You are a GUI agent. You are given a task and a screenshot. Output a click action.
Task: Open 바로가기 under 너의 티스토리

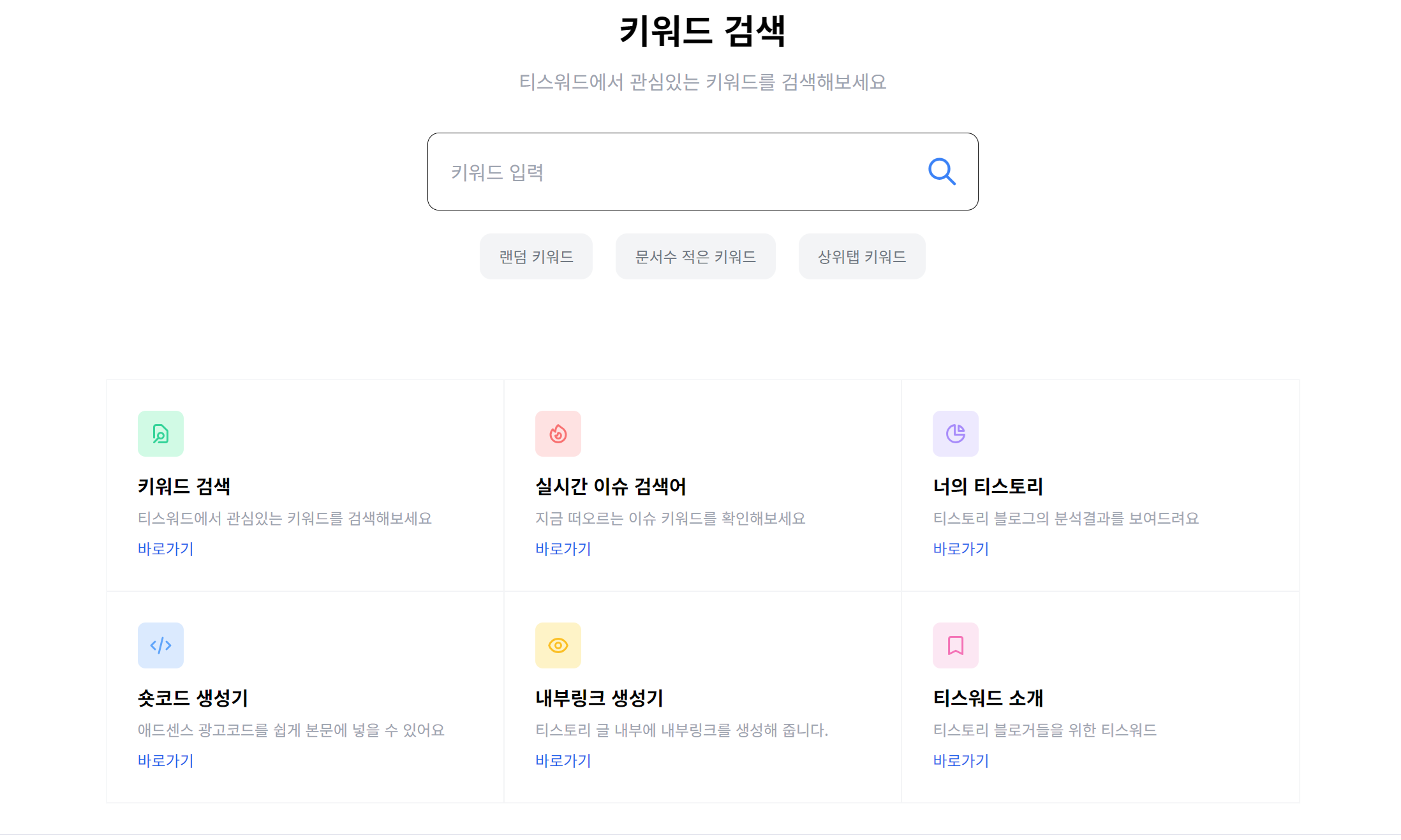click(x=960, y=549)
